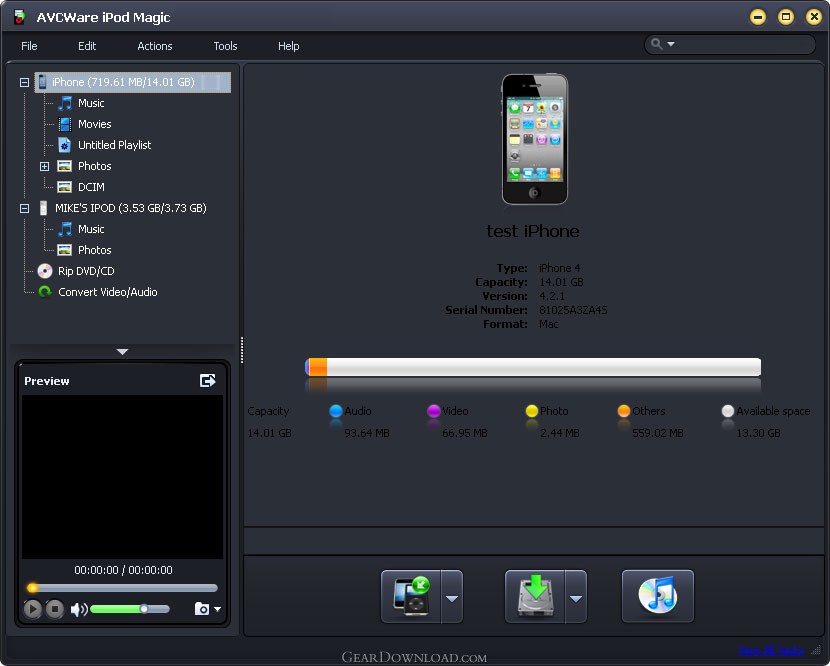
Task: Open the Tools menu
Action: (225, 46)
